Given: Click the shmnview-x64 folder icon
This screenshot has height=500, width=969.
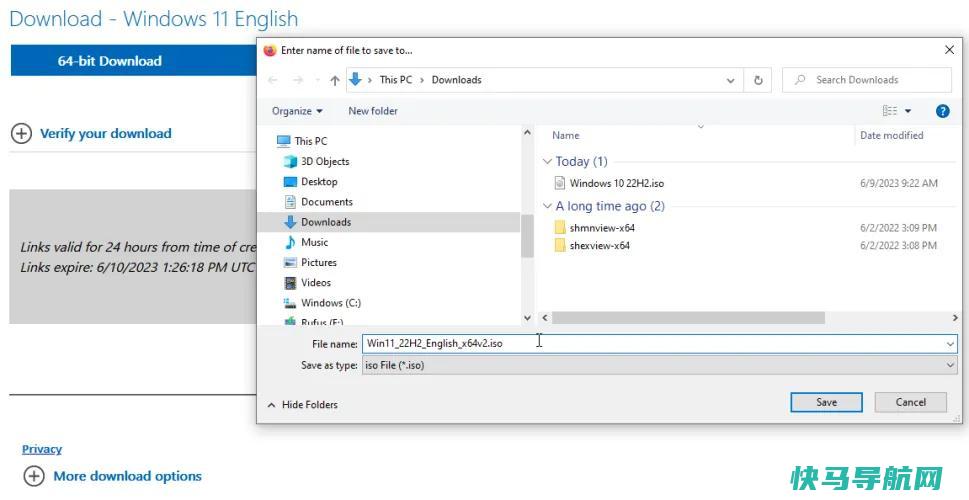Looking at the screenshot, I should tap(560, 227).
